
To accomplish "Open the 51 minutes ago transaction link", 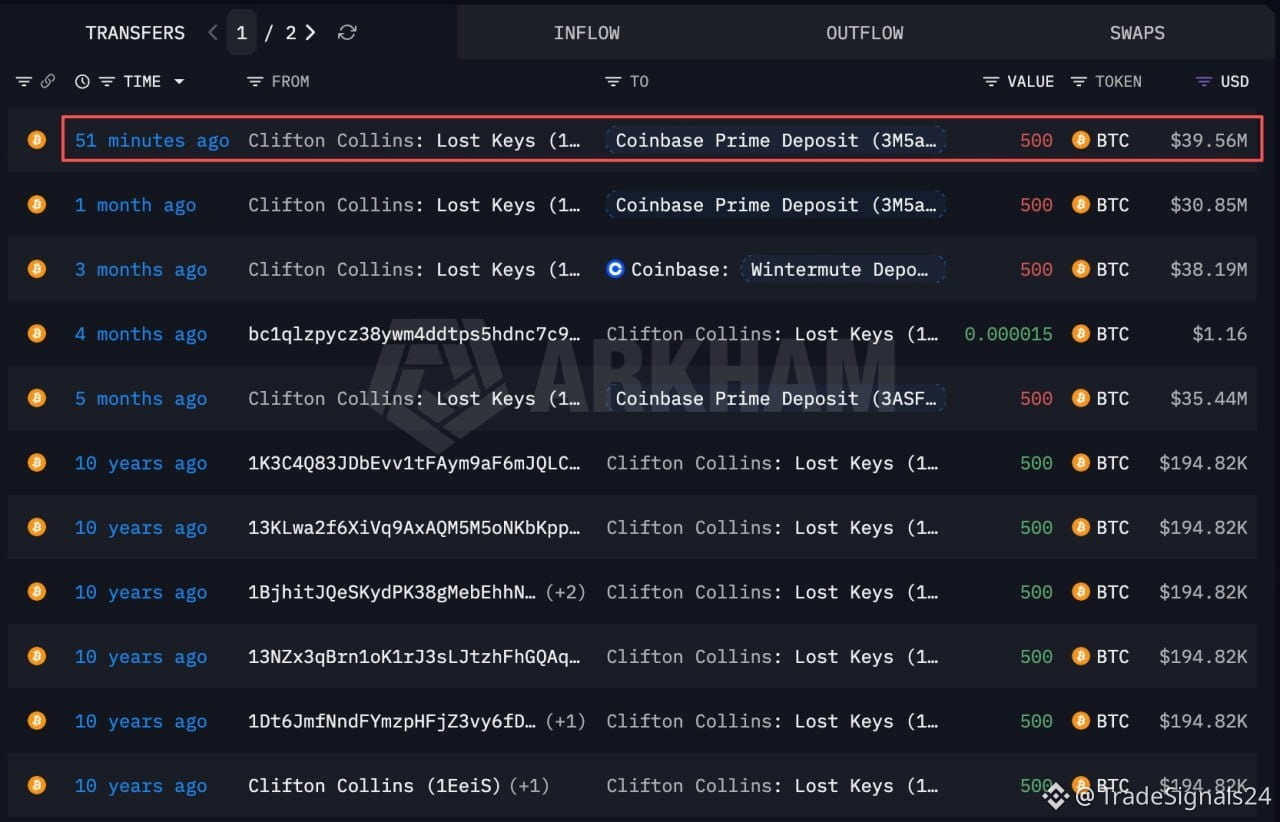I will [x=152, y=141].
